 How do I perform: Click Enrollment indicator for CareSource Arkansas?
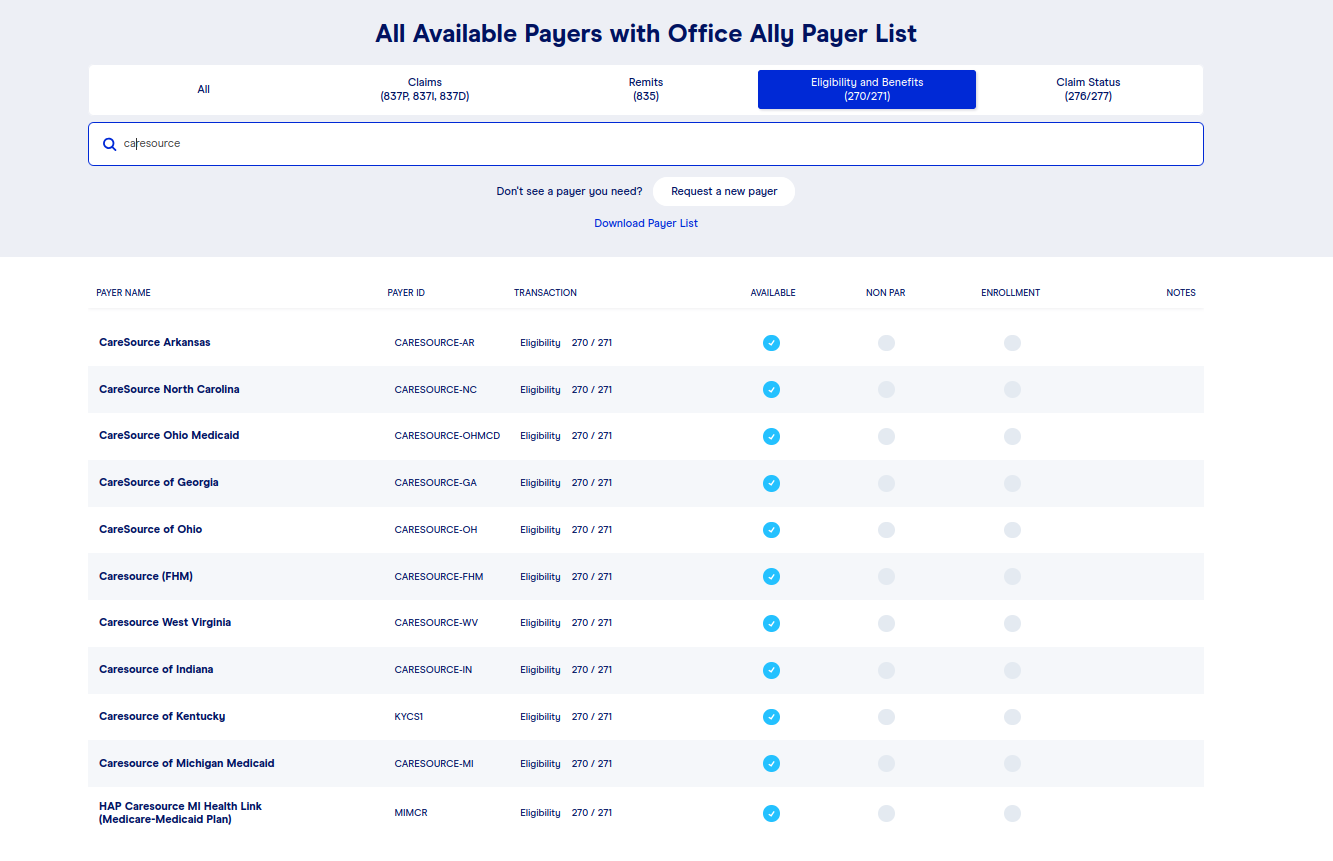pyautogui.click(x=1012, y=343)
